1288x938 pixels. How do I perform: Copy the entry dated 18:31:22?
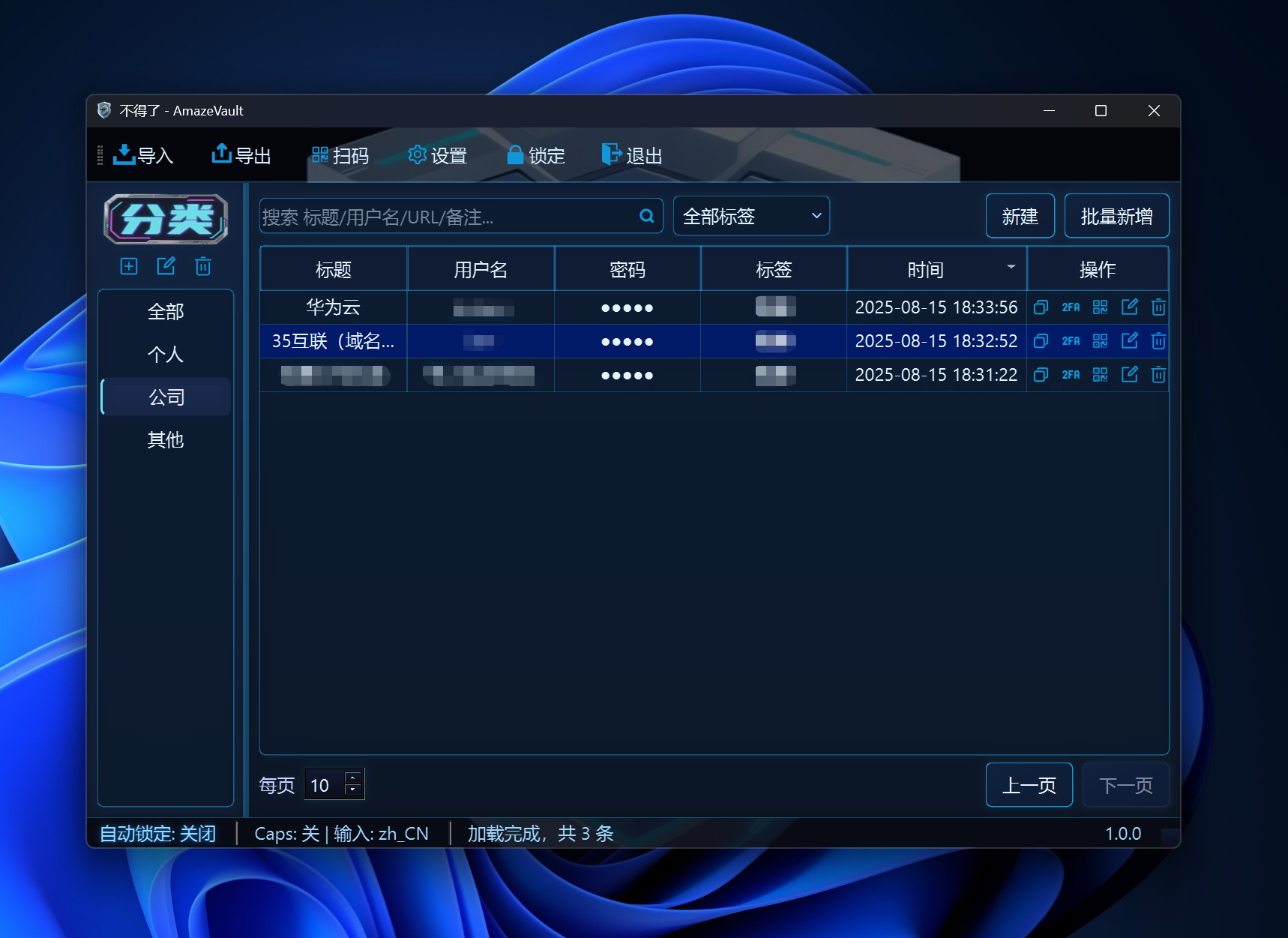[1041, 375]
